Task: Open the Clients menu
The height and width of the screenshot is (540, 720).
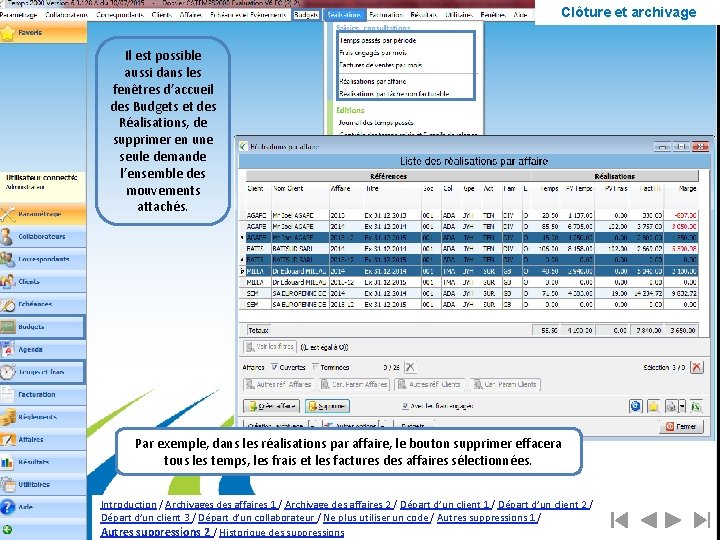Action: [x=162, y=15]
